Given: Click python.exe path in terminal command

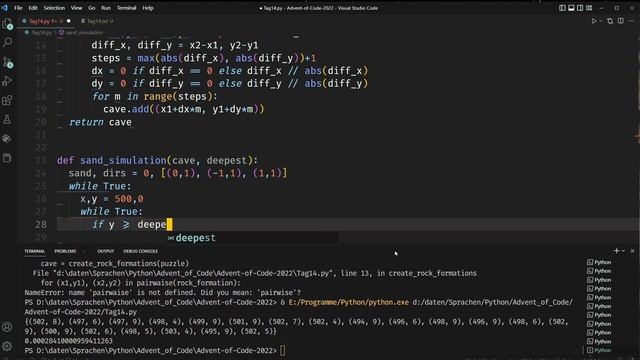Looking at the screenshot, I should click(349, 302).
